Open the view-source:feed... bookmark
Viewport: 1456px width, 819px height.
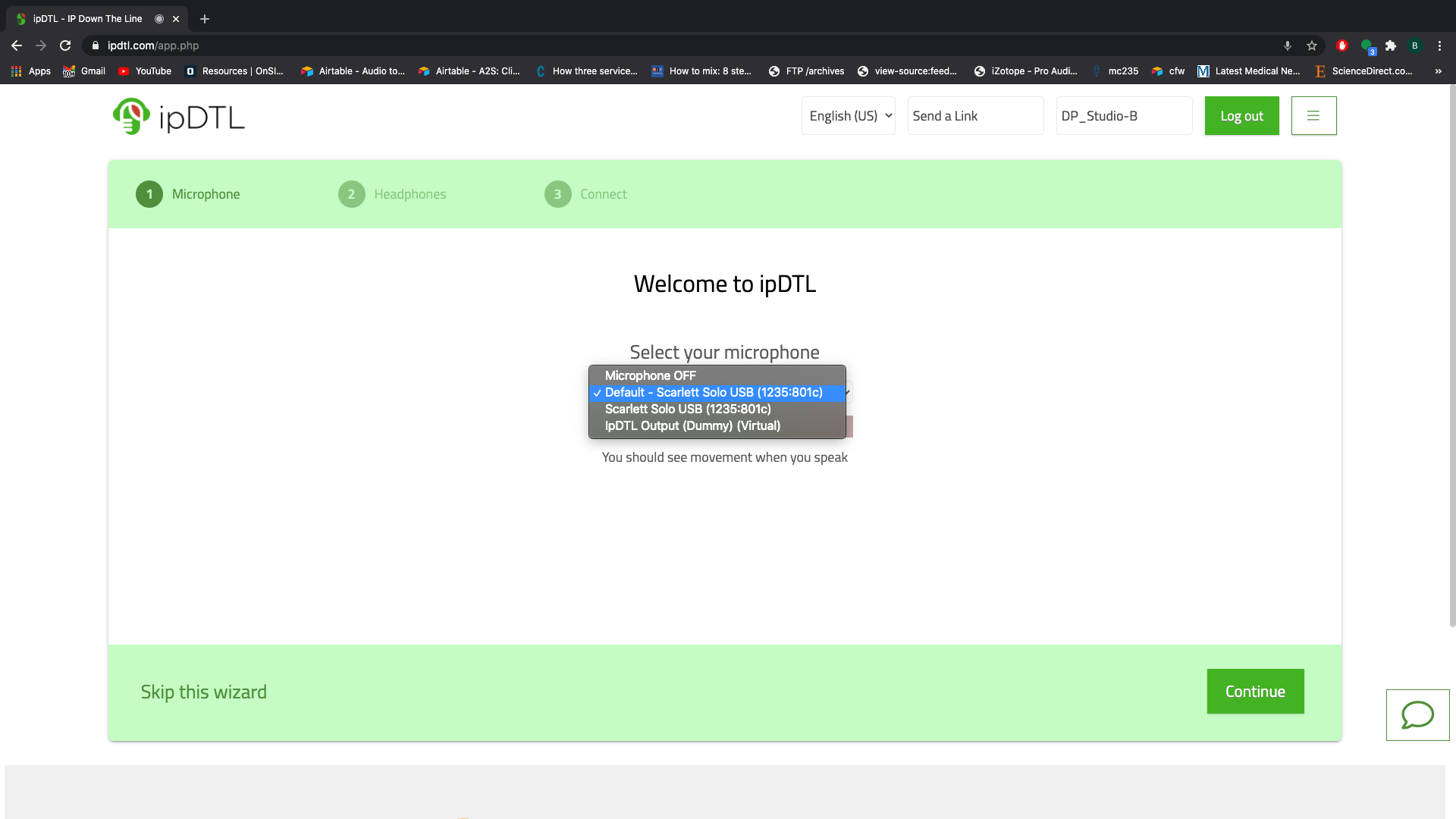[x=907, y=71]
